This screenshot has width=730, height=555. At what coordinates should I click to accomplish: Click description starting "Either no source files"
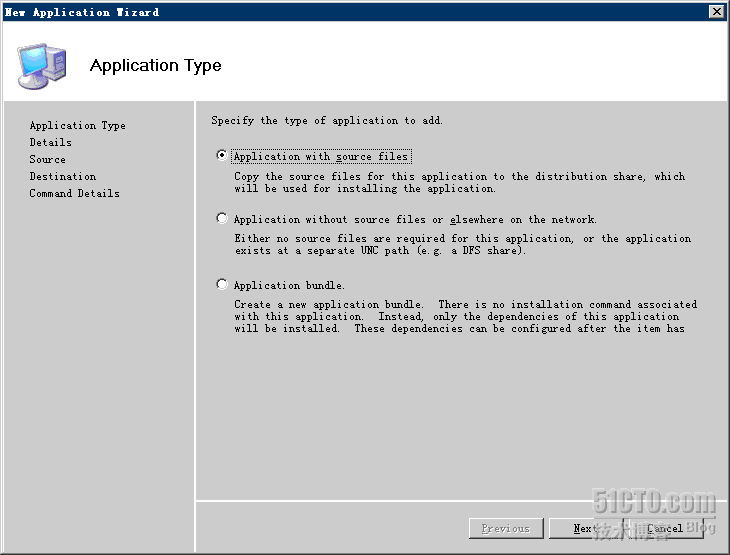click(x=463, y=244)
